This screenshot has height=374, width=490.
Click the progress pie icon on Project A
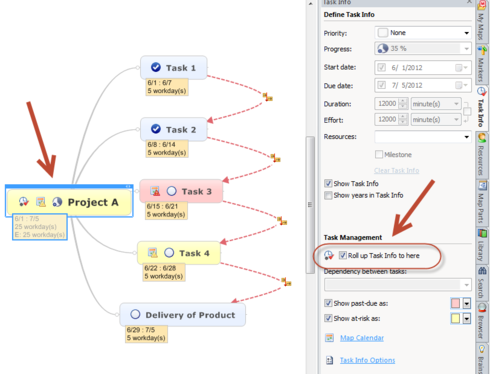click(57, 202)
